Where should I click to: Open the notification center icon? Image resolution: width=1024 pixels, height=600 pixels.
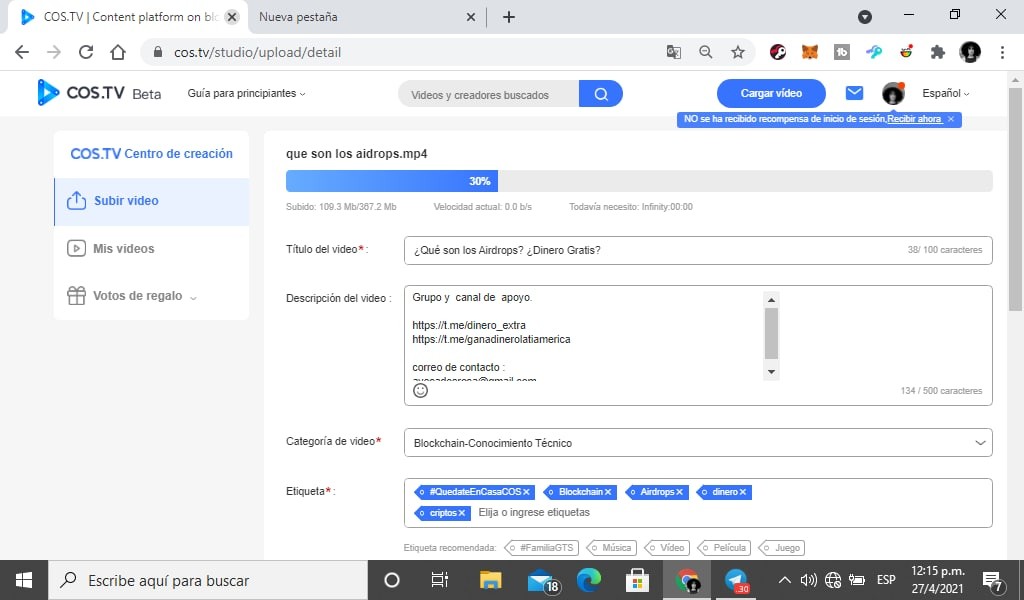pyautogui.click(x=993, y=580)
